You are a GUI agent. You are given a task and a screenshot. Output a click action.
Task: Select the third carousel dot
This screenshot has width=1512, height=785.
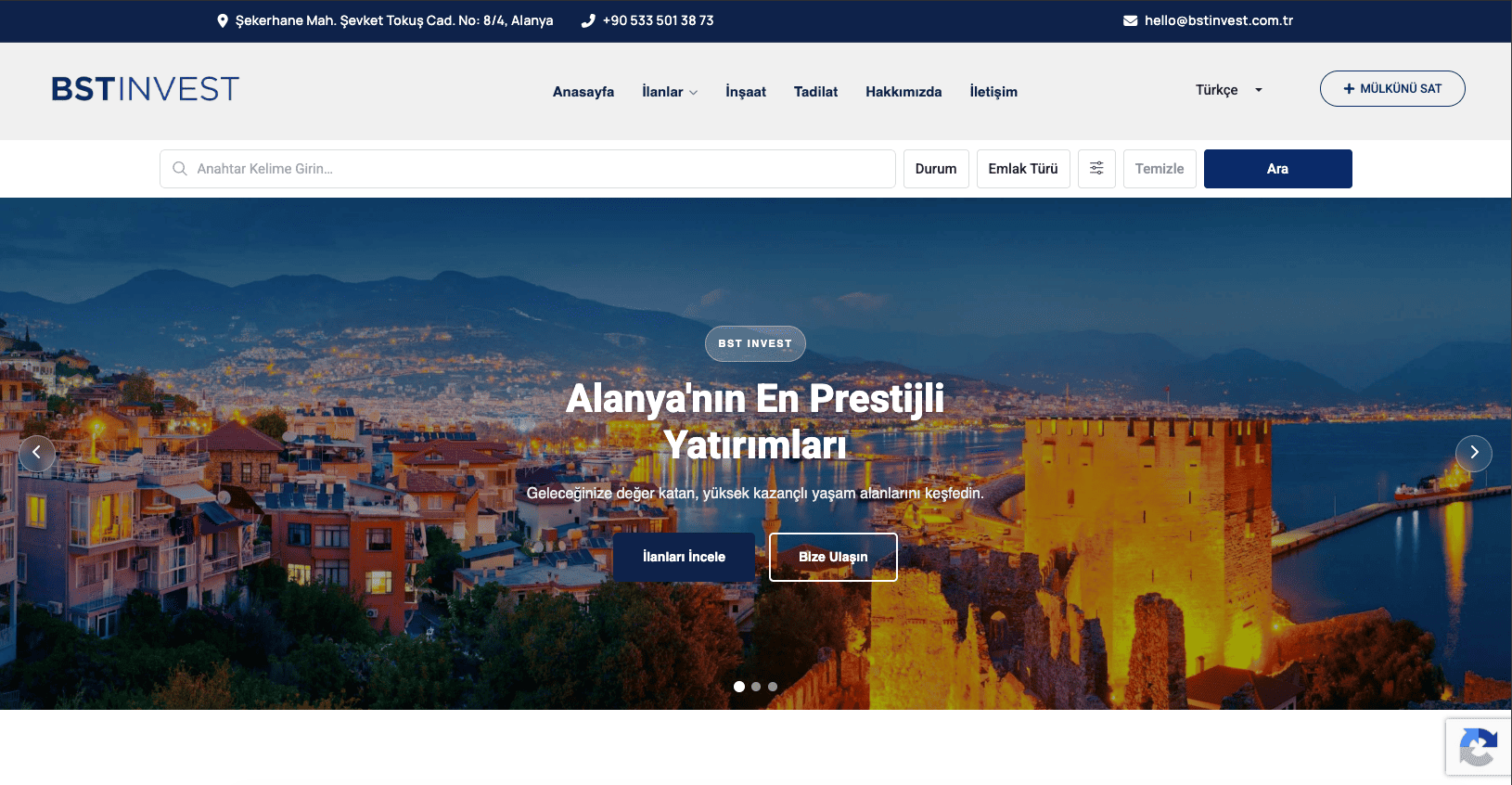773,687
